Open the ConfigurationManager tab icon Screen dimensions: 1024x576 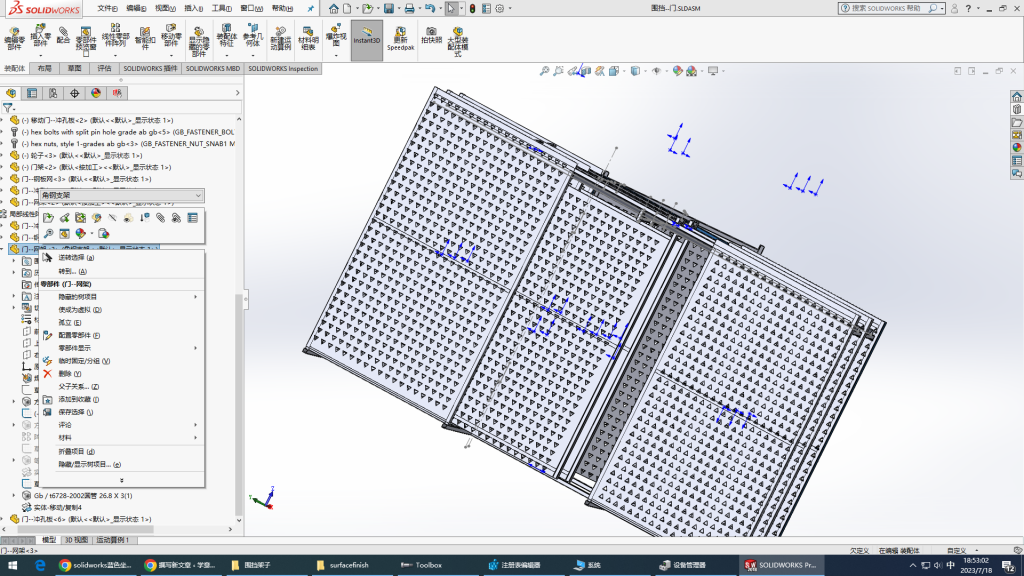click(x=53, y=92)
